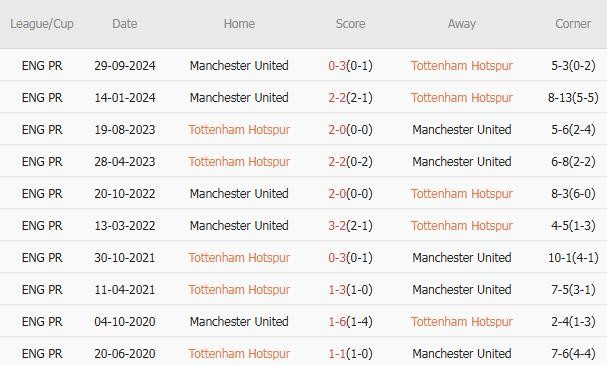Select the 2-2(0-2) score on 28-04-2023
The width and height of the screenshot is (607, 365).
pyautogui.click(x=350, y=161)
